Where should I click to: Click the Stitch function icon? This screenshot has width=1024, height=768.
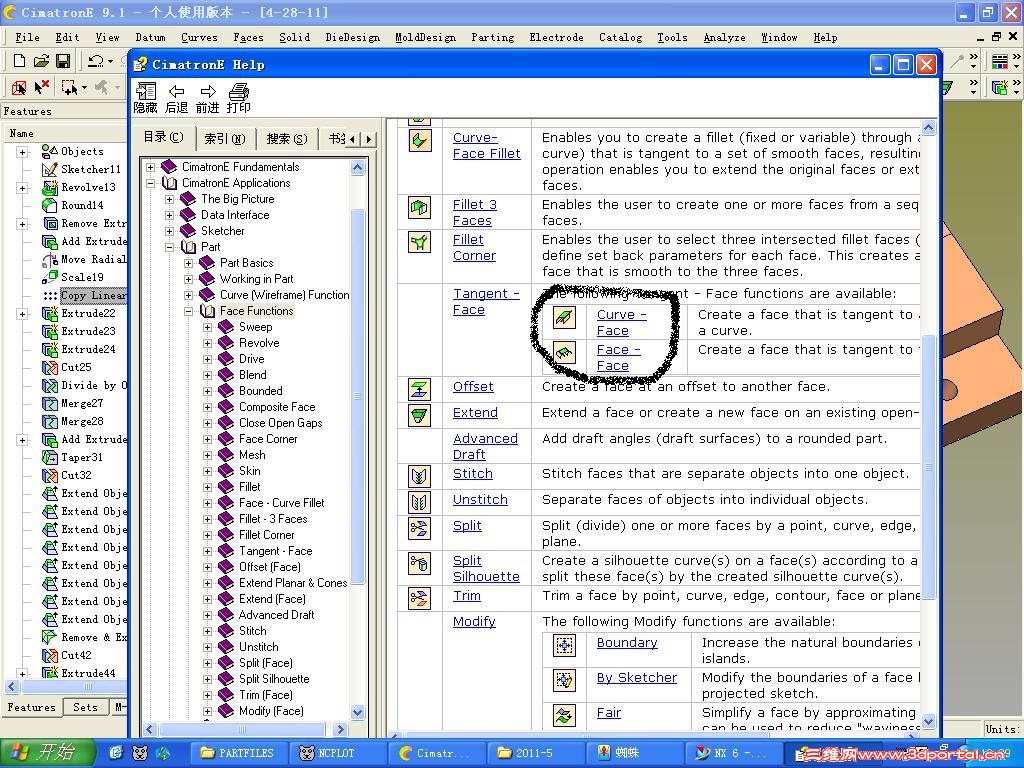(419, 476)
